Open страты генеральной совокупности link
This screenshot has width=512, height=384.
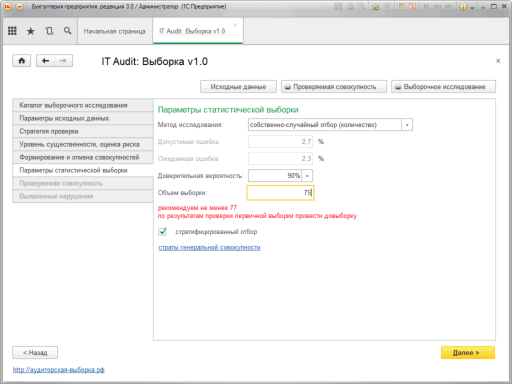(209, 247)
